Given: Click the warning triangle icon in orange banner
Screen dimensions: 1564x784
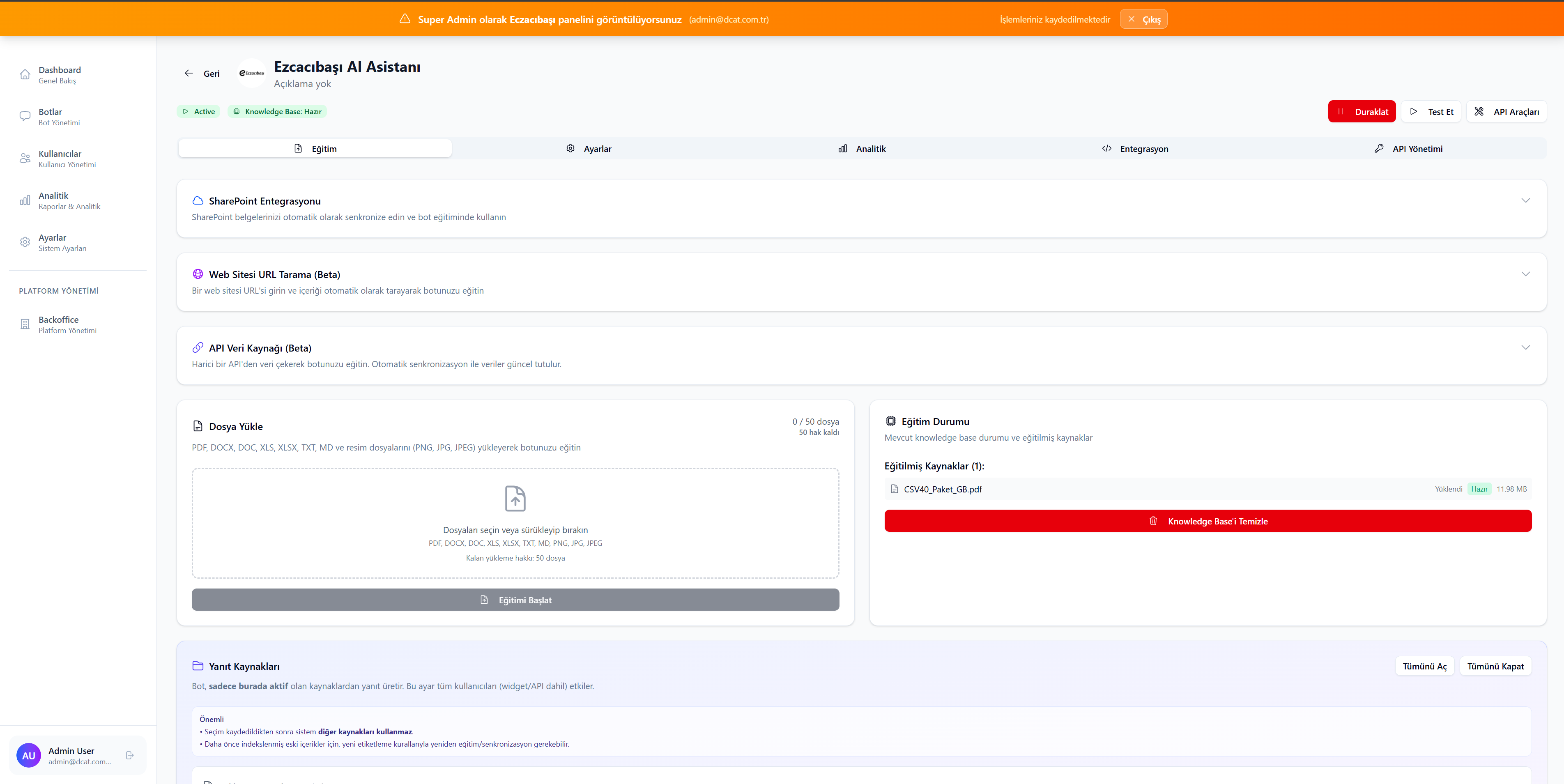Looking at the screenshot, I should pos(405,19).
